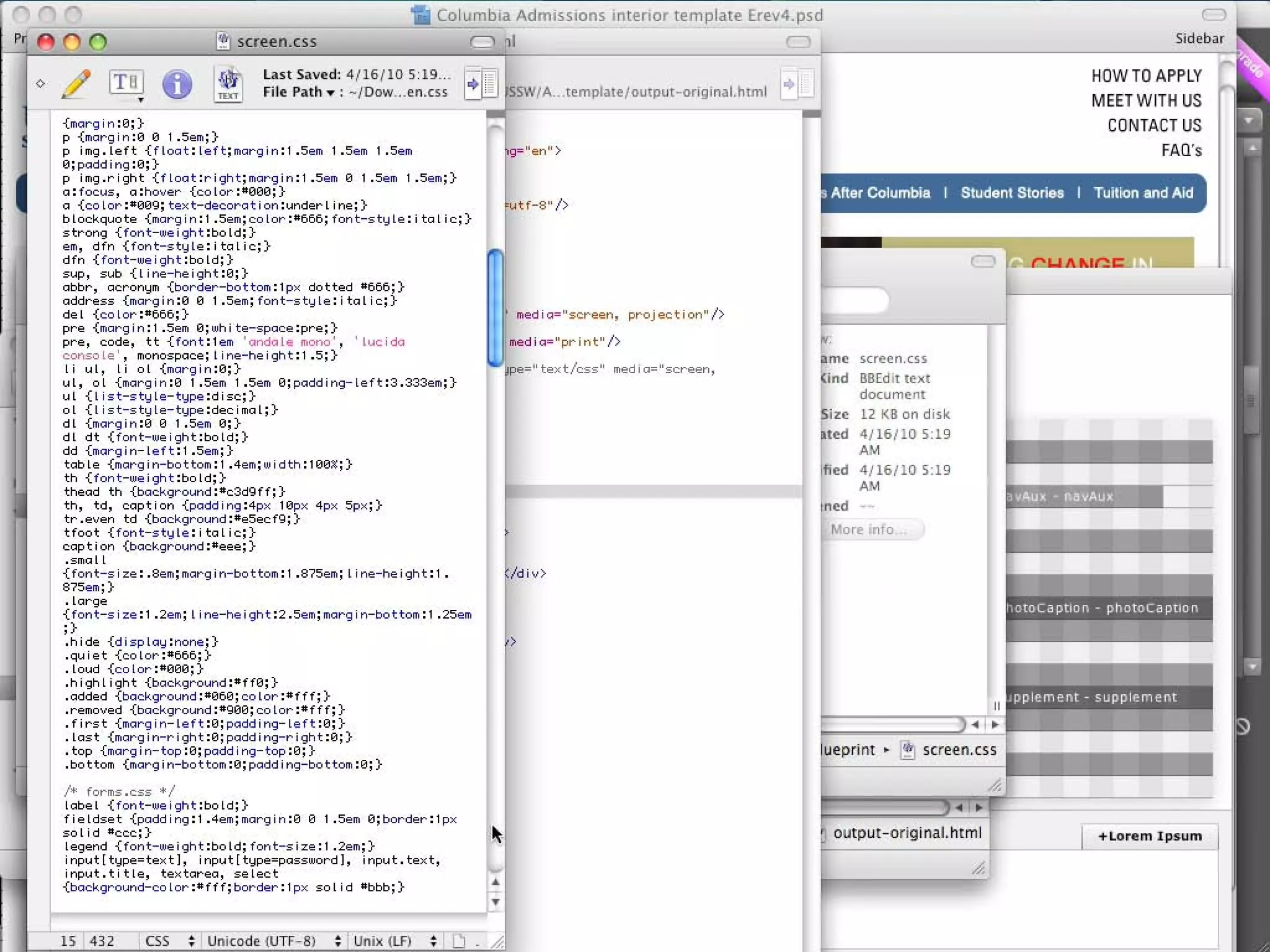Open the Text Options toolbar icon
1270x952 pixels.
pyautogui.click(x=127, y=84)
